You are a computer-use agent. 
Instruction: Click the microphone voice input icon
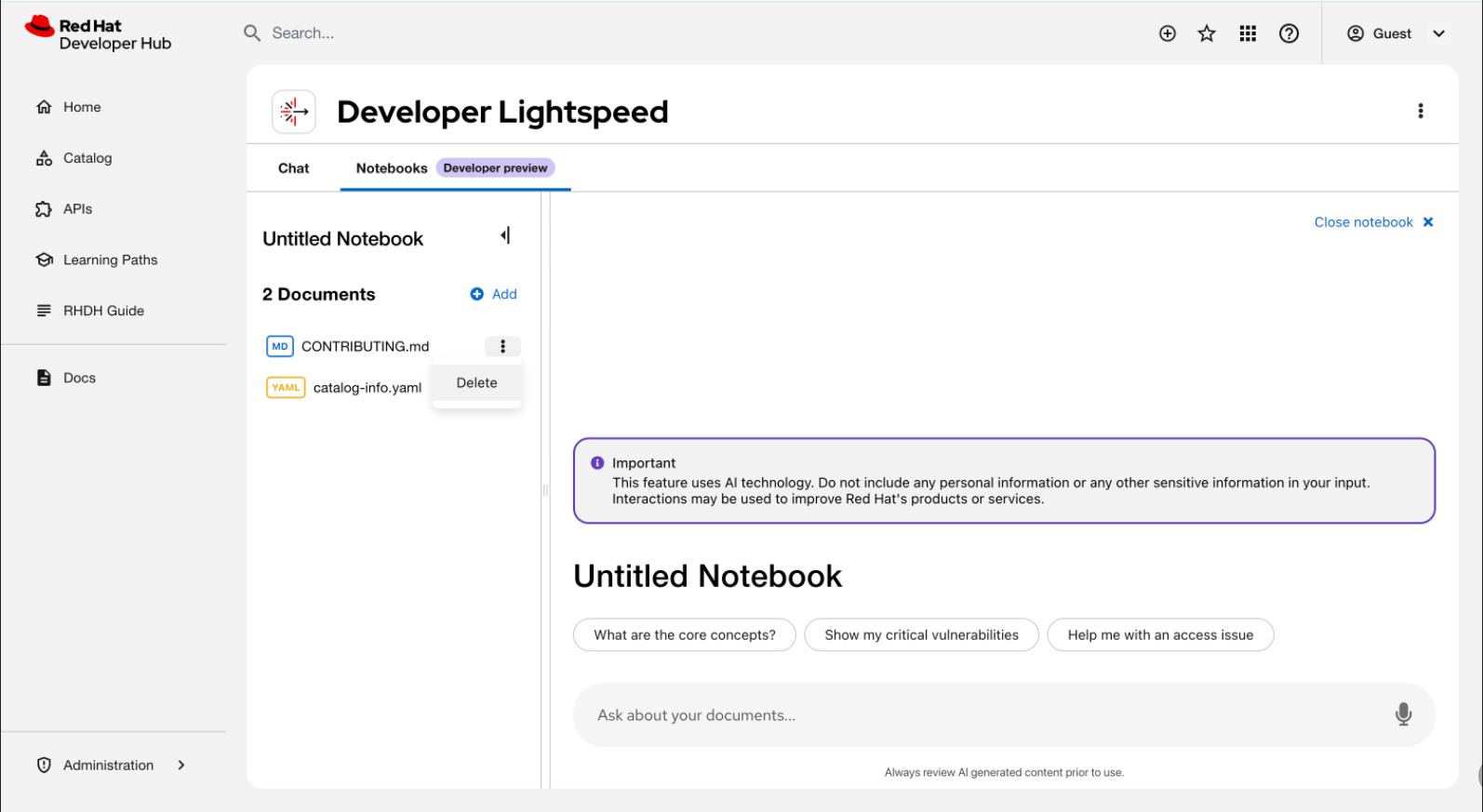(1403, 714)
